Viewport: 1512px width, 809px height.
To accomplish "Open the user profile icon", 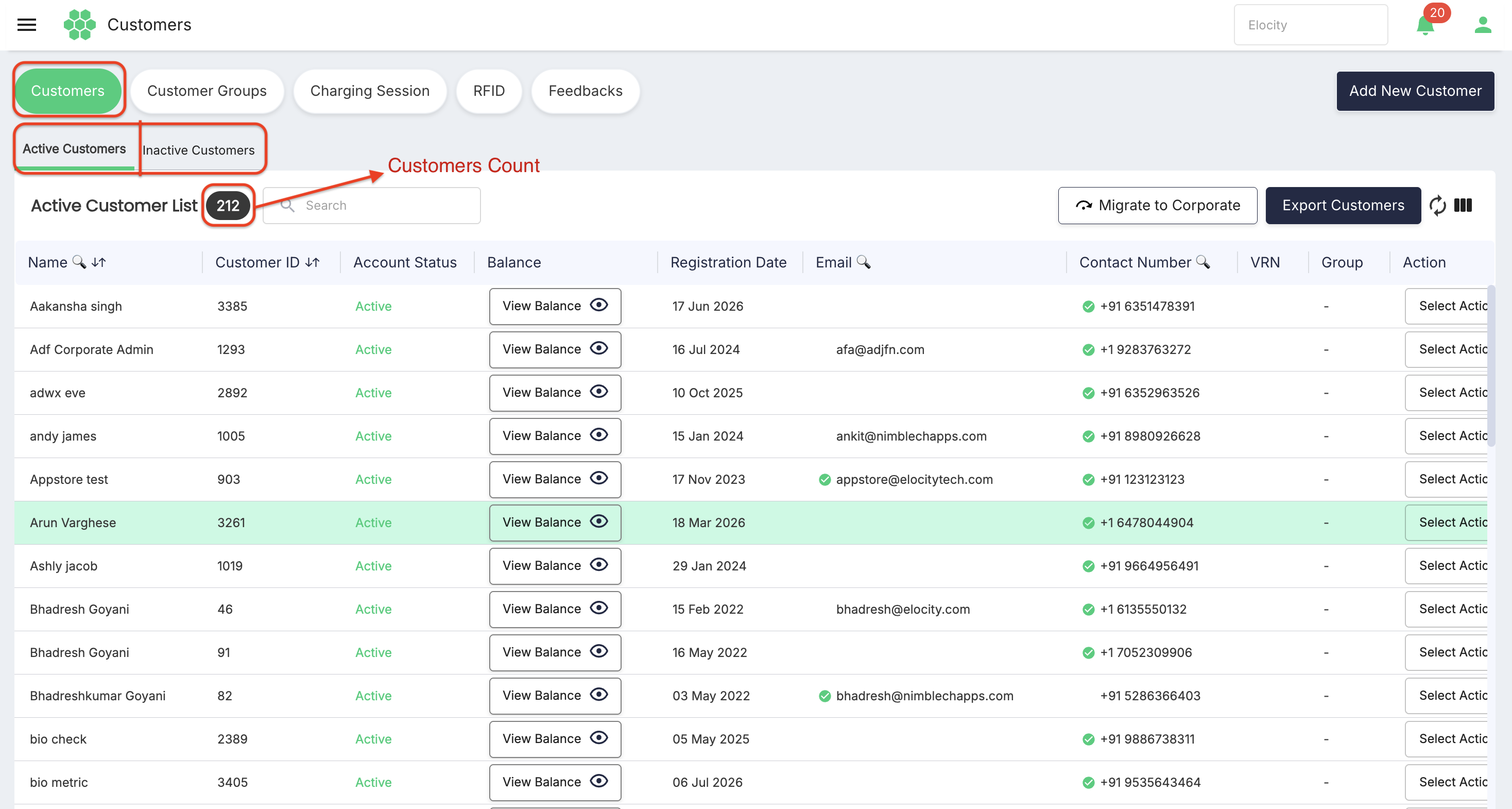I will [x=1483, y=25].
